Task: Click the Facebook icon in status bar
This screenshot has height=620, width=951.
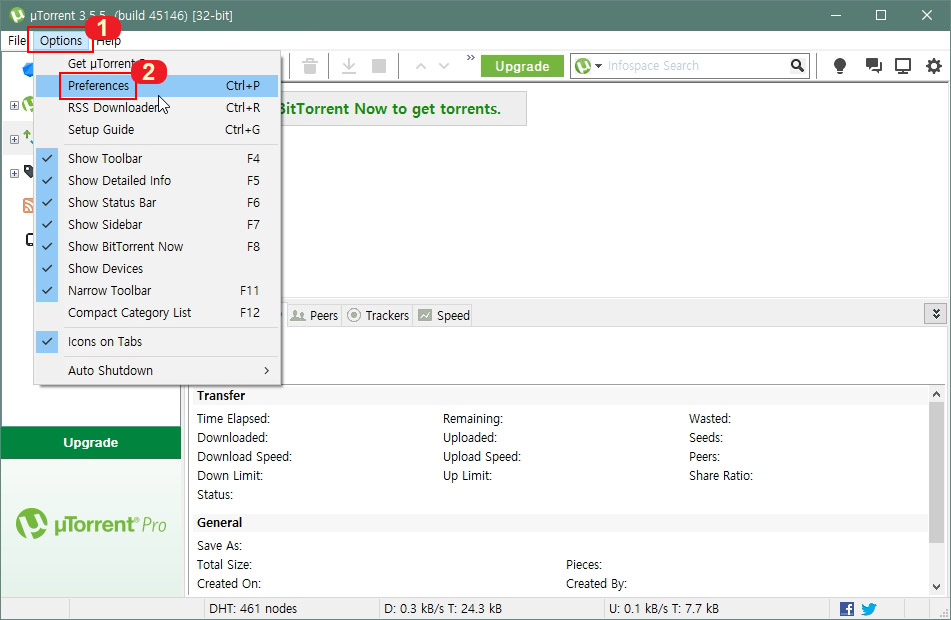Action: tap(847, 608)
